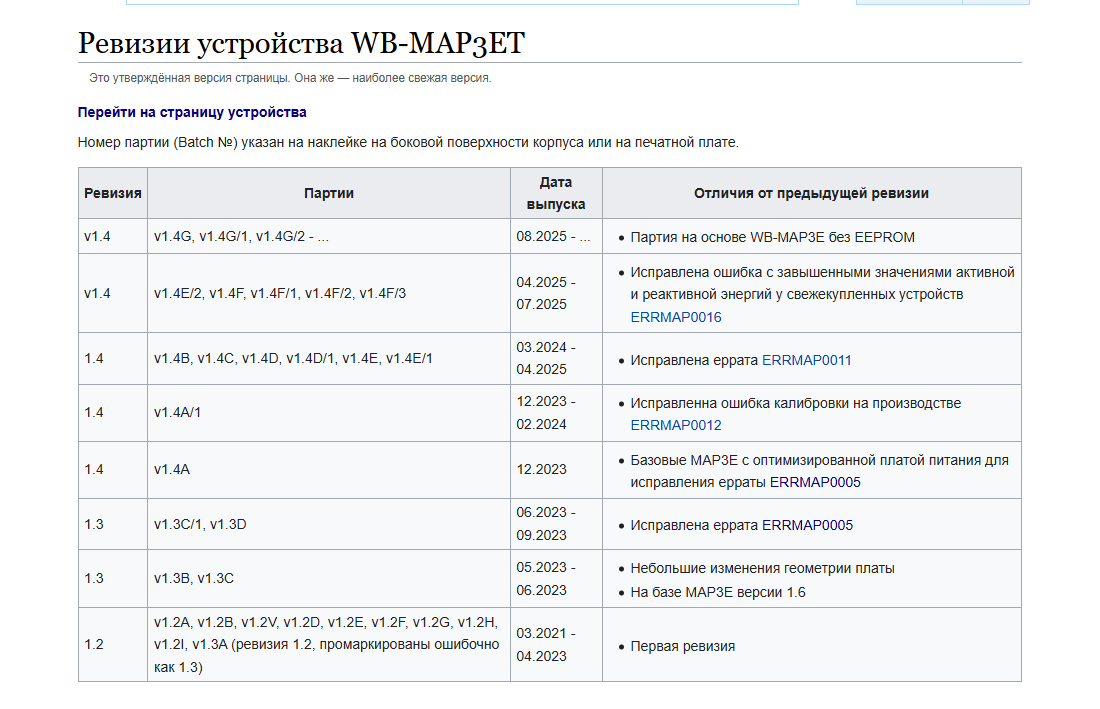The image size is (1100, 709).
Task: Open the 'Перейти на страницу устройства' link
Action: [192, 112]
